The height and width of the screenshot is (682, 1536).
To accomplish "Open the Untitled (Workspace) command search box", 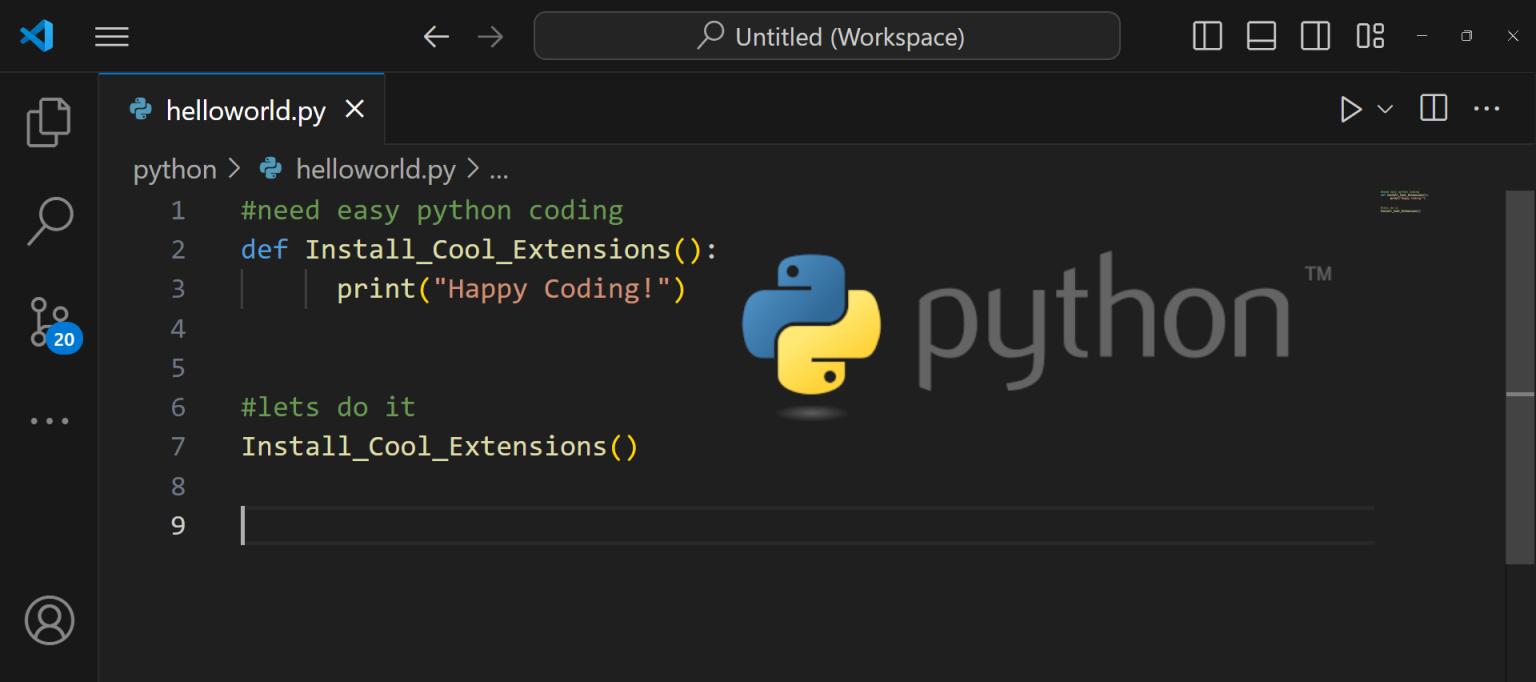I will (x=827, y=36).
